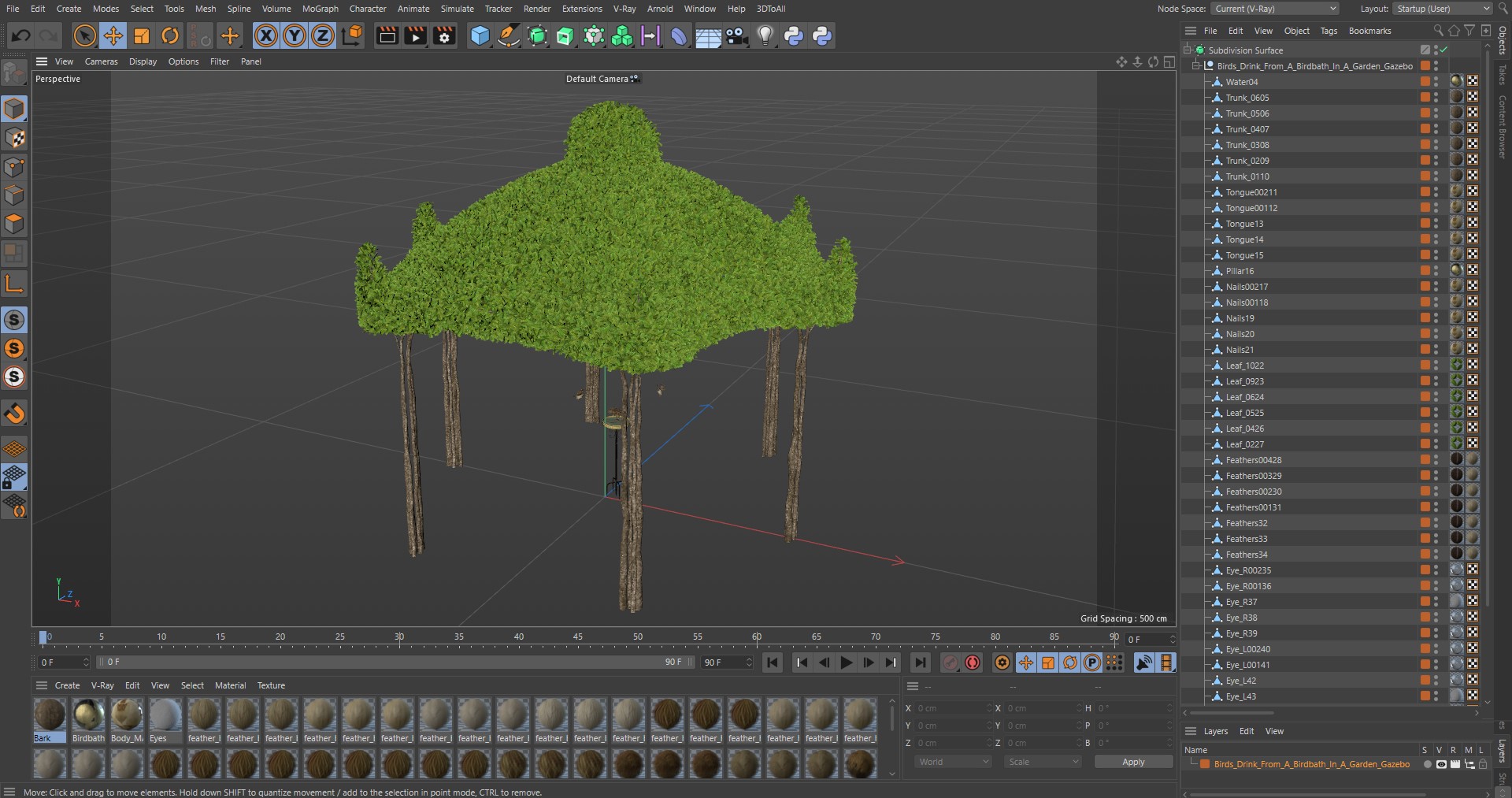The height and width of the screenshot is (798, 1512).
Task: Open material manager Texture menu
Action: coord(271,685)
